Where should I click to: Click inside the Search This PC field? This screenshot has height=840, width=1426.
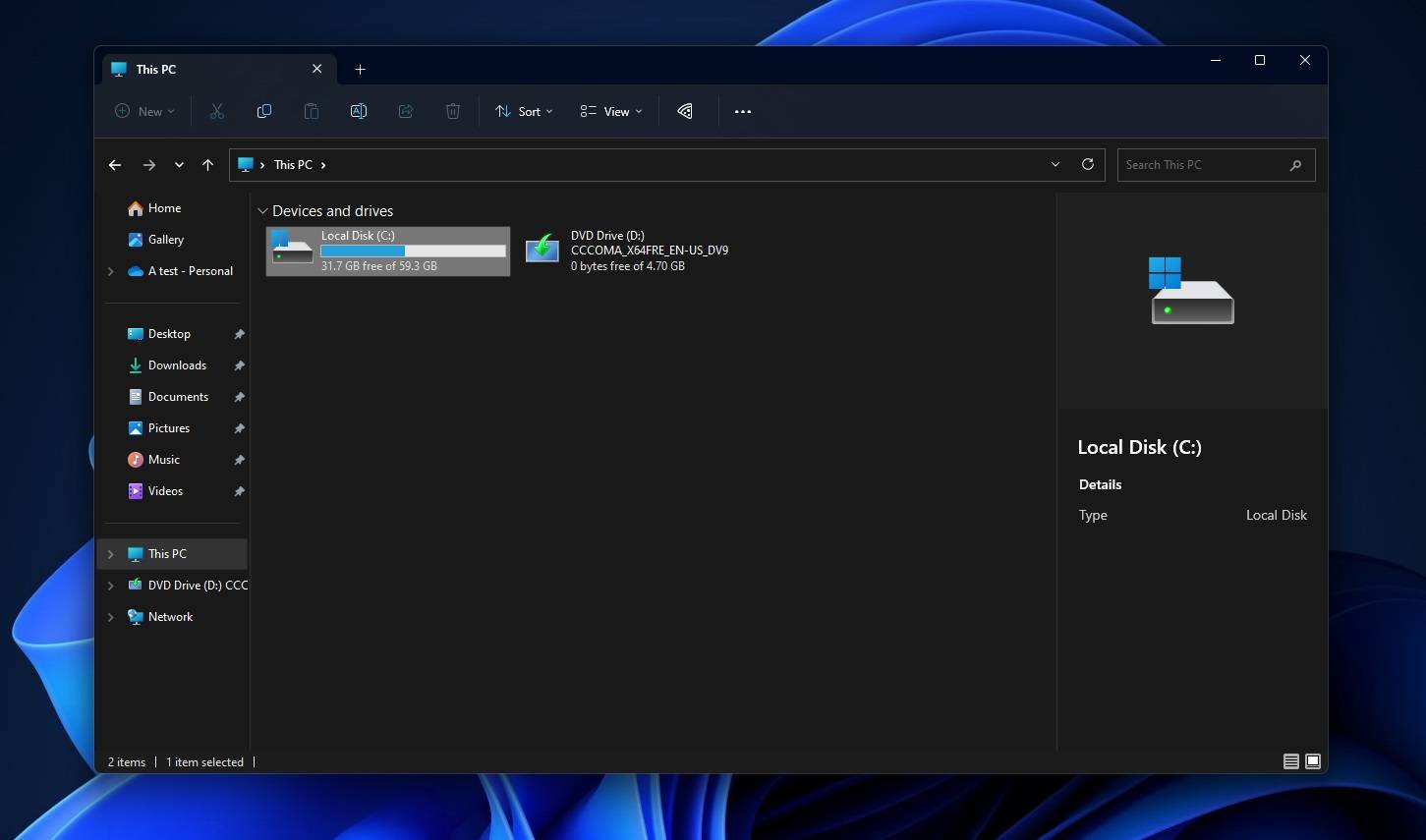[x=1199, y=164]
